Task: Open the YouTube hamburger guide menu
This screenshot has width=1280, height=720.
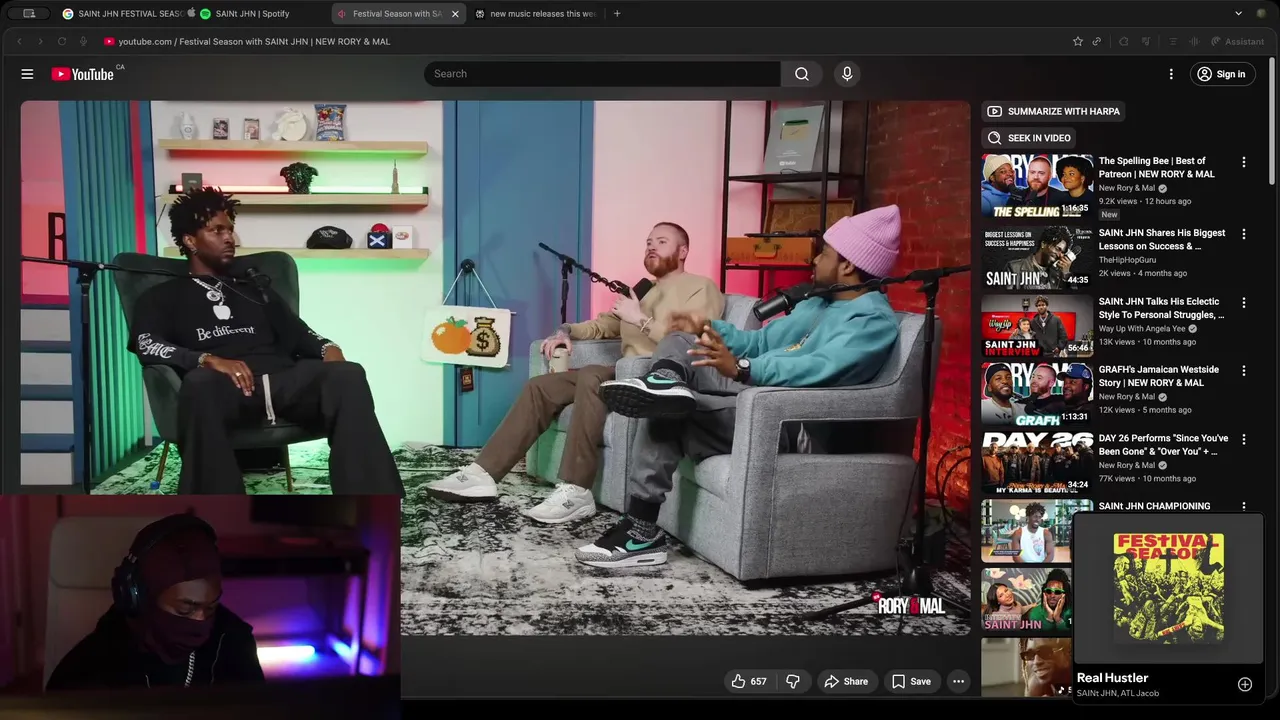Action: point(27,74)
